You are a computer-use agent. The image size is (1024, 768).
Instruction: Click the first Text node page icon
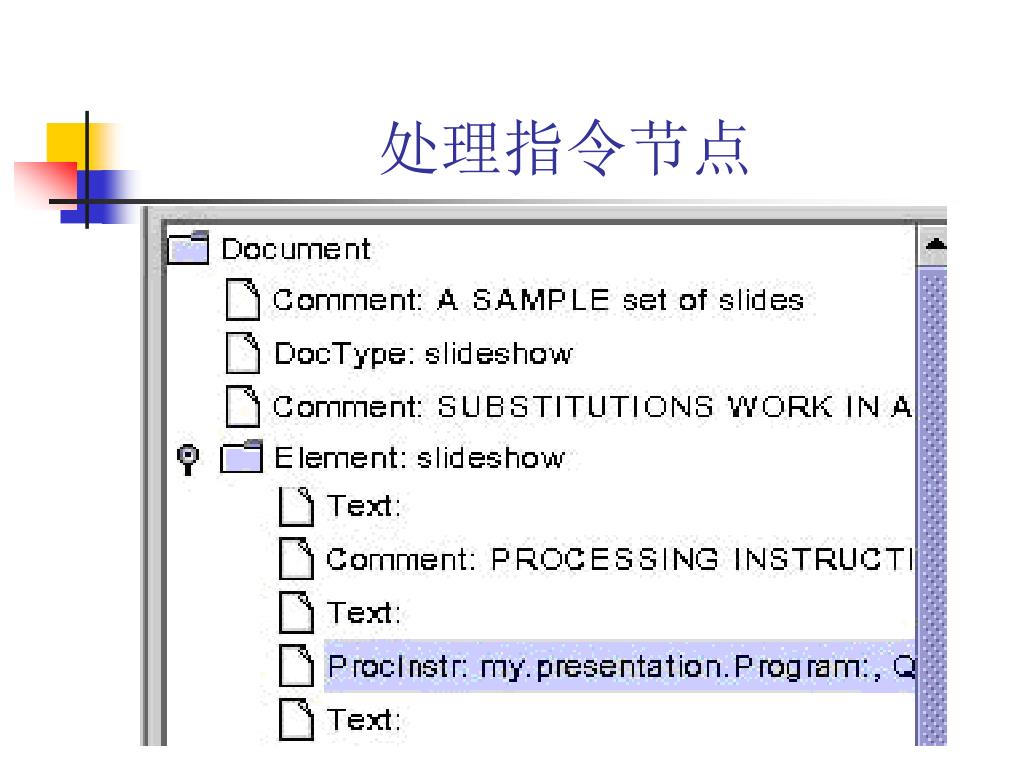296,507
